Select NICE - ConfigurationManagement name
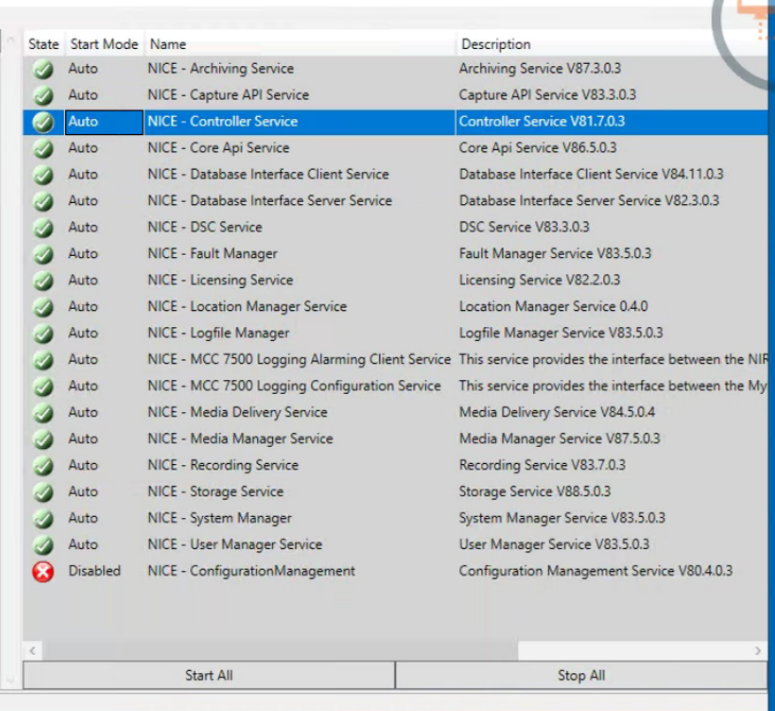 coord(252,571)
